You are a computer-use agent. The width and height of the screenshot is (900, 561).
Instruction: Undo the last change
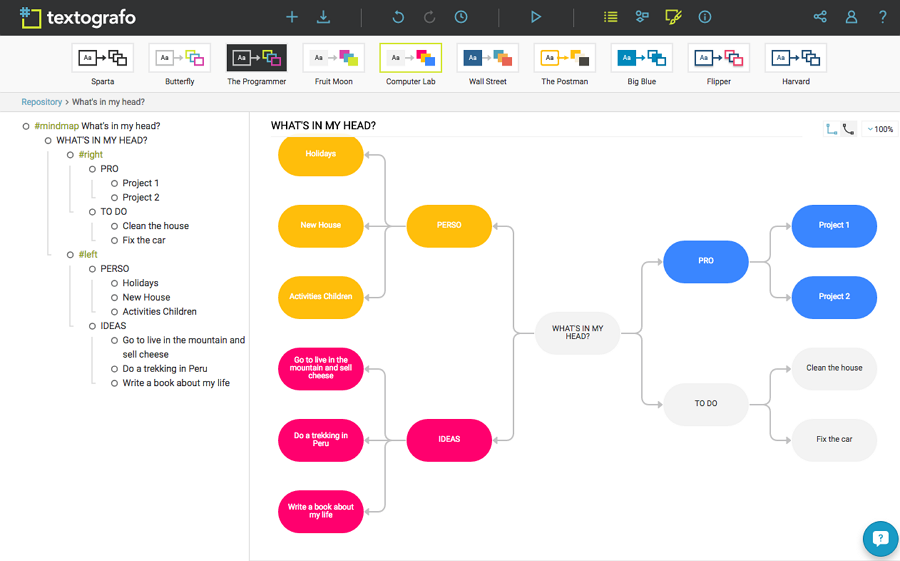pyautogui.click(x=398, y=17)
